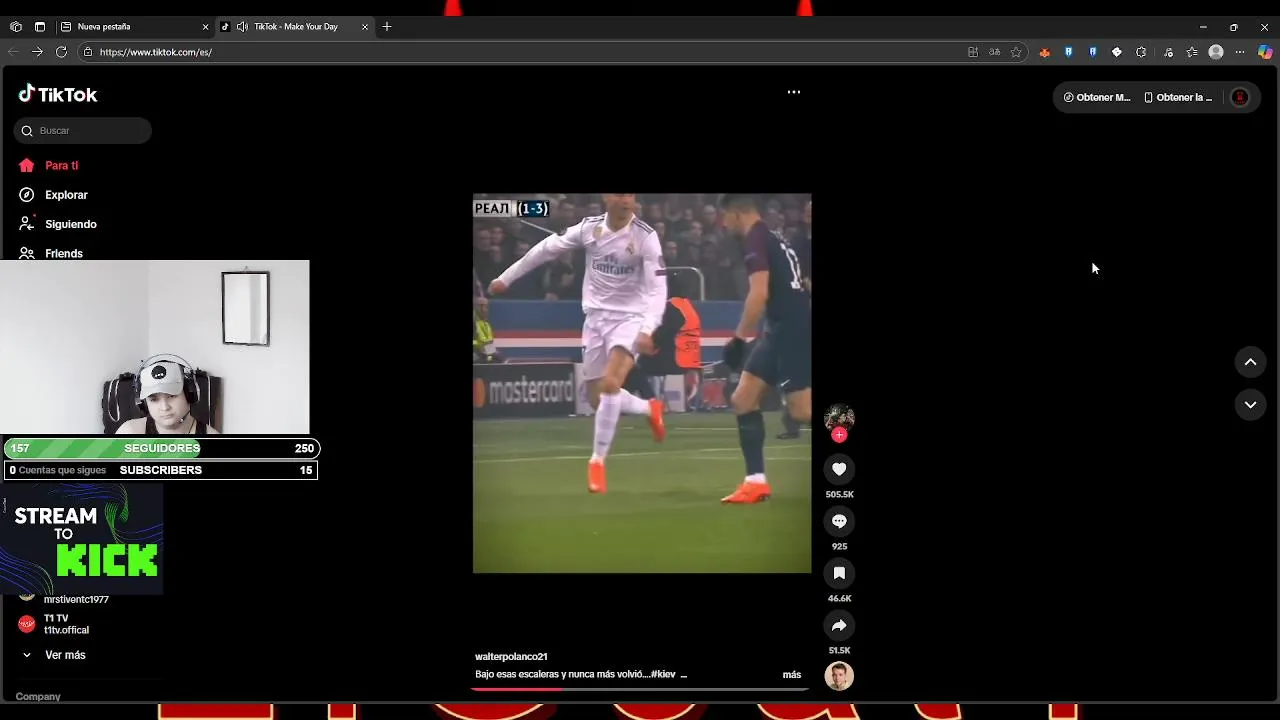
Task: Go to next video with down chevron
Action: (x=1250, y=404)
